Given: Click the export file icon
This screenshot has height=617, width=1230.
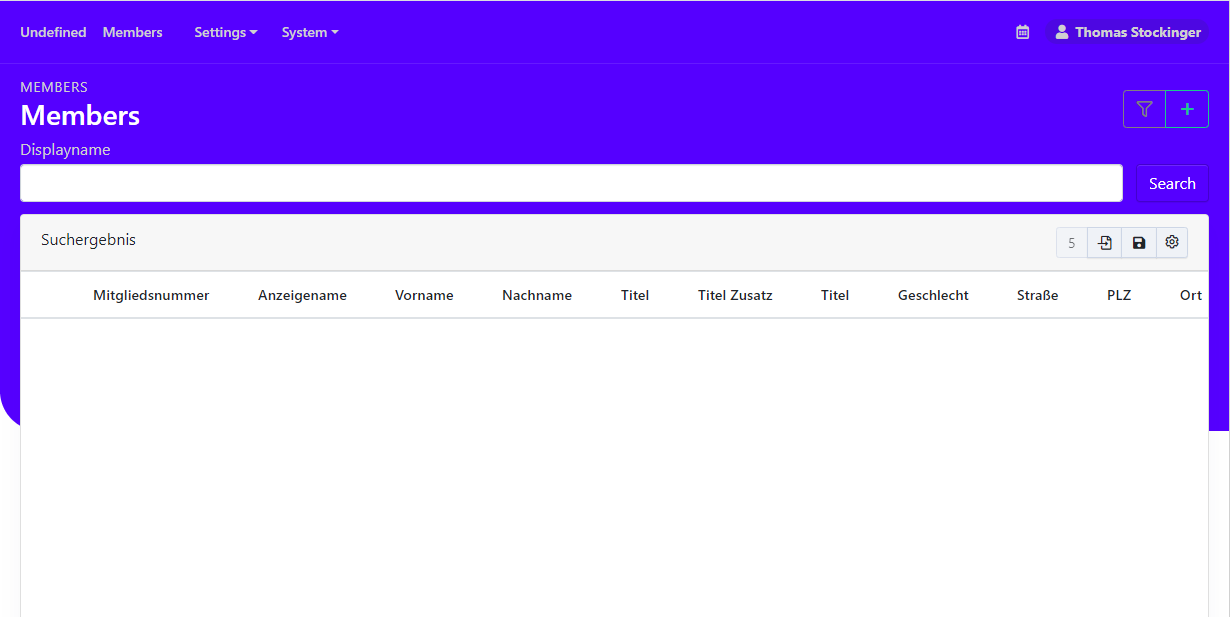Looking at the screenshot, I should pyautogui.click(x=1104, y=242).
